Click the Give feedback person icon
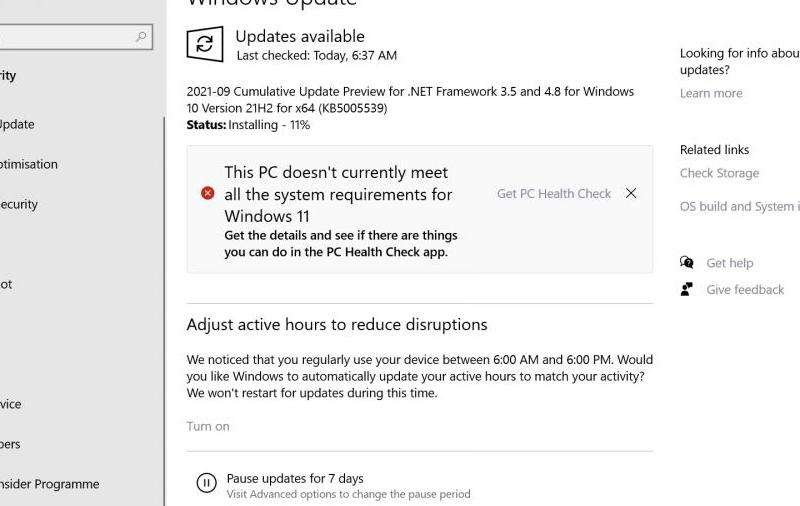This screenshot has width=800, height=506. [x=687, y=289]
